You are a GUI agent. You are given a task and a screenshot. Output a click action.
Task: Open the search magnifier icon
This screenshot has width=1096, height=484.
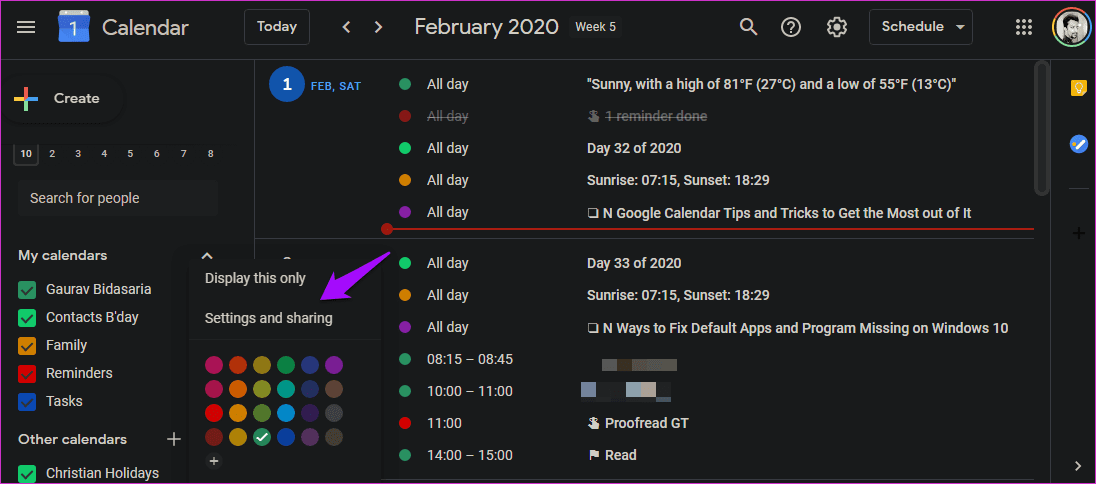(x=749, y=27)
